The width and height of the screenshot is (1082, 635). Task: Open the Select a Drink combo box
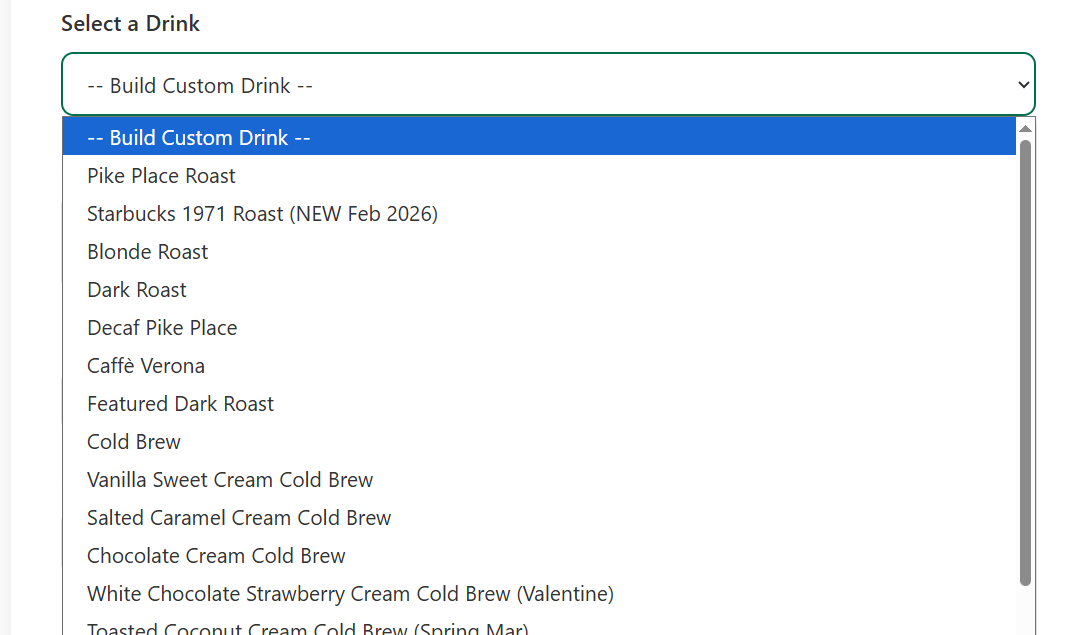click(x=548, y=85)
